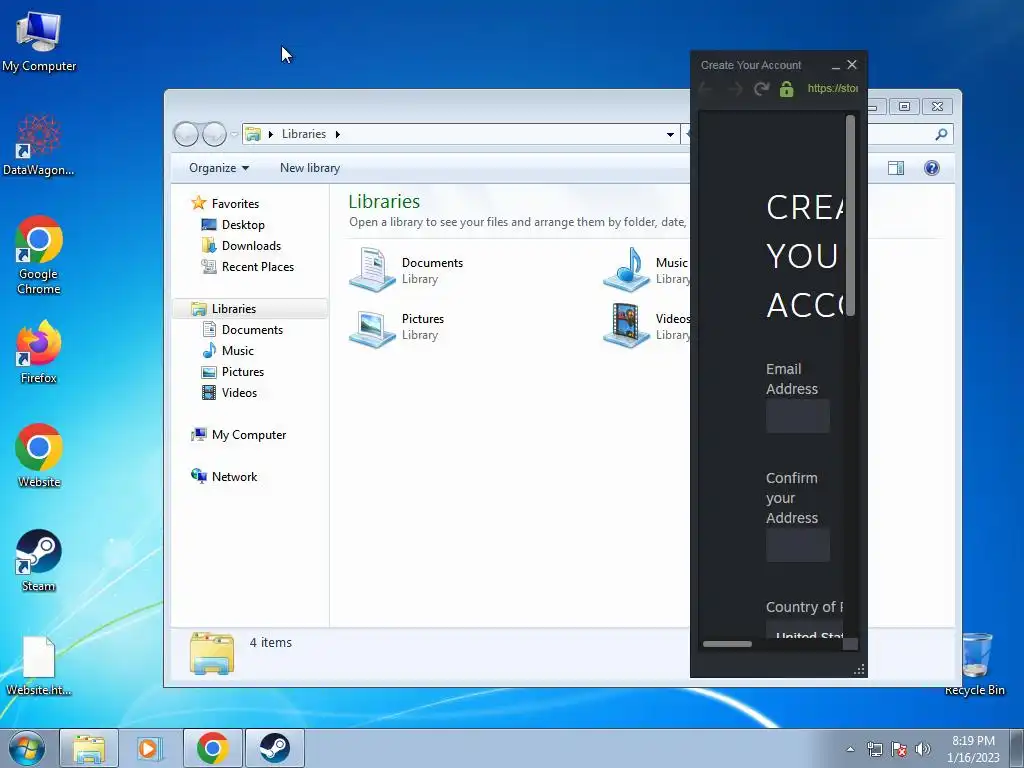Toggle the preview pane in Explorer
This screenshot has width=1024, height=768.
point(896,168)
